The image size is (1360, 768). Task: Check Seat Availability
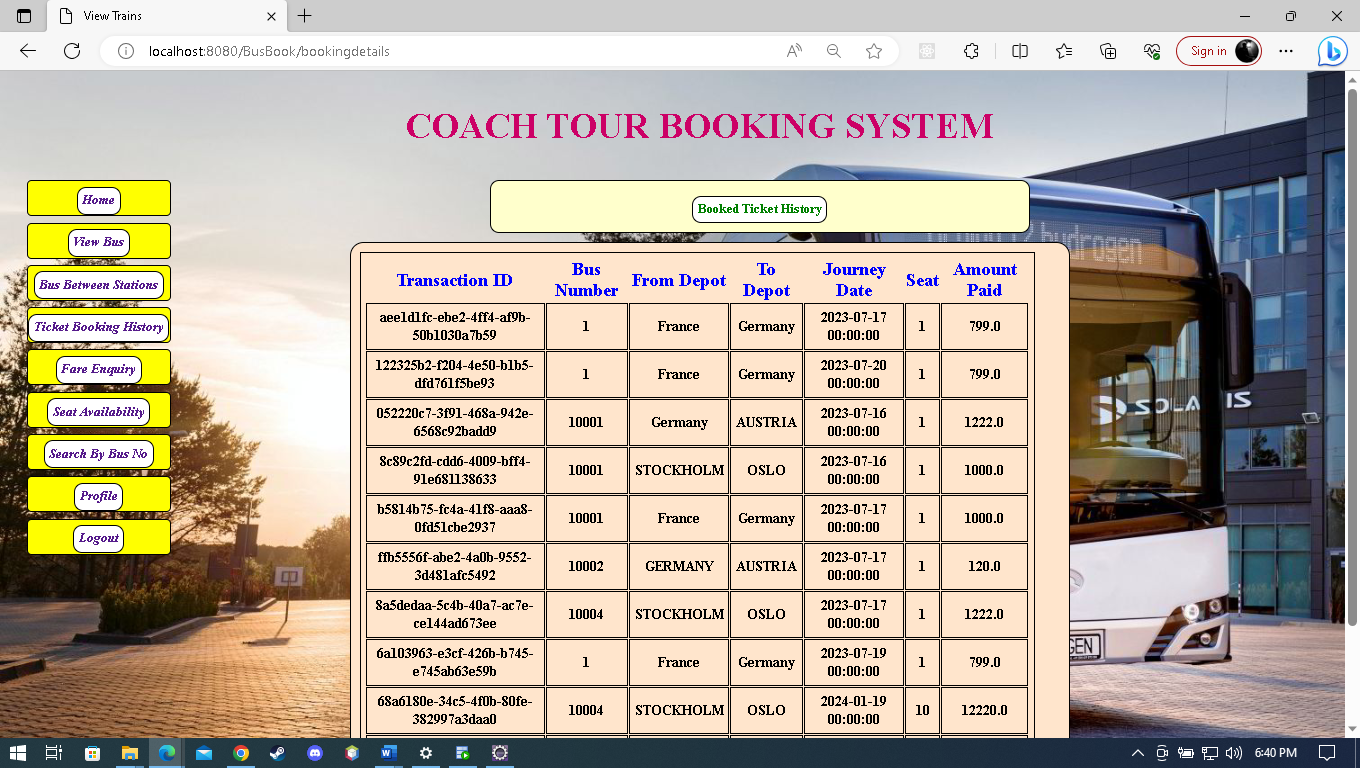click(x=98, y=411)
